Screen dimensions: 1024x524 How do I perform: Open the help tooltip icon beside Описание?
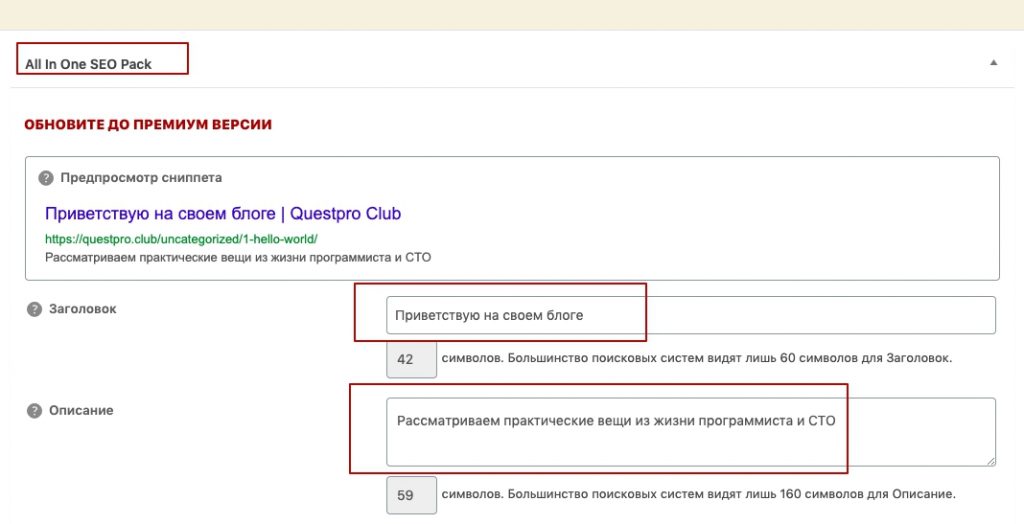[34, 411]
